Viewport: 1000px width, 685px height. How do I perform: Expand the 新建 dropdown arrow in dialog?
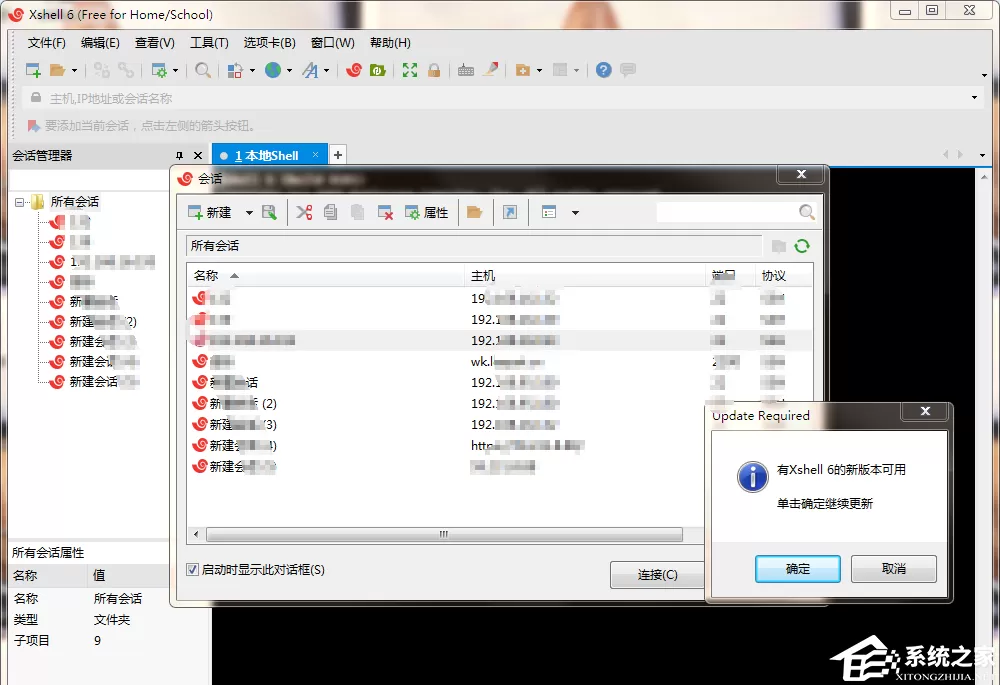[249, 213]
